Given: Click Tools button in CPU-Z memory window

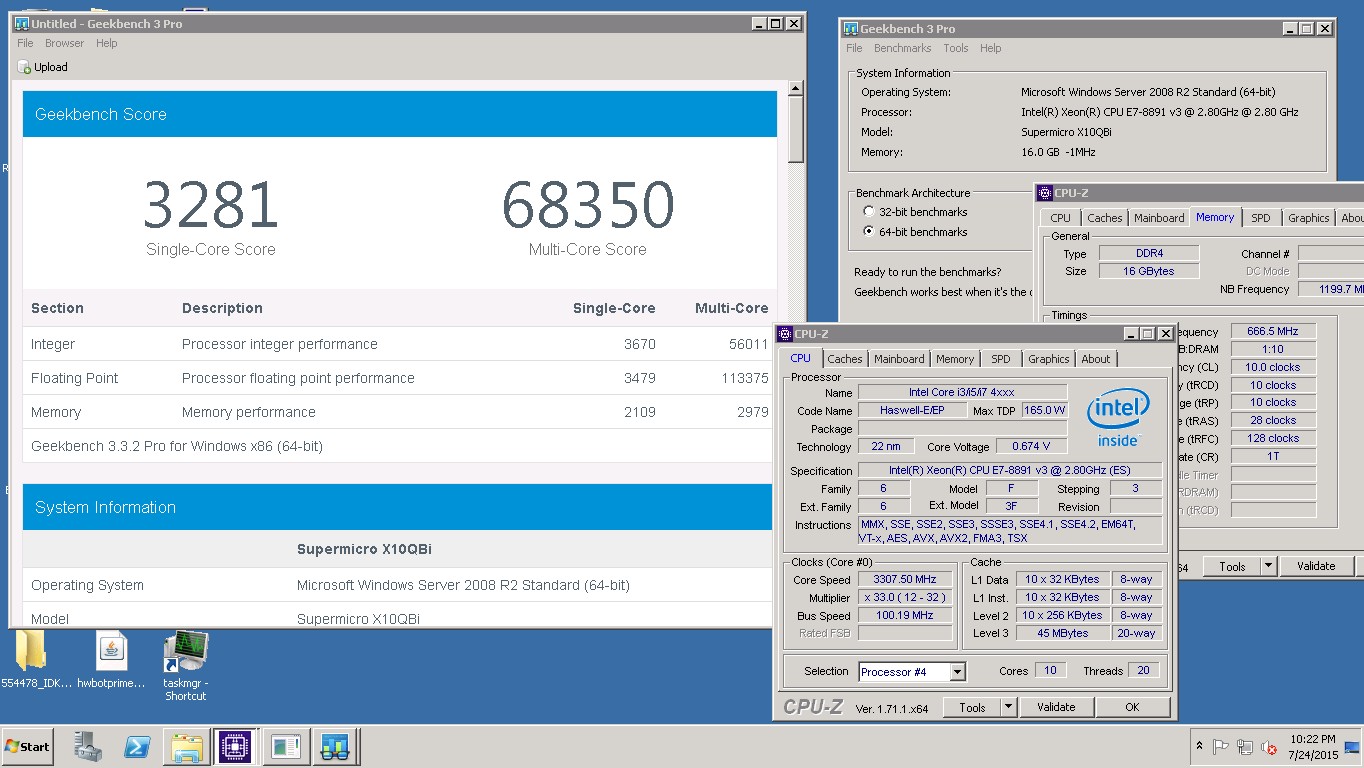Looking at the screenshot, I should [x=1232, y=566].
